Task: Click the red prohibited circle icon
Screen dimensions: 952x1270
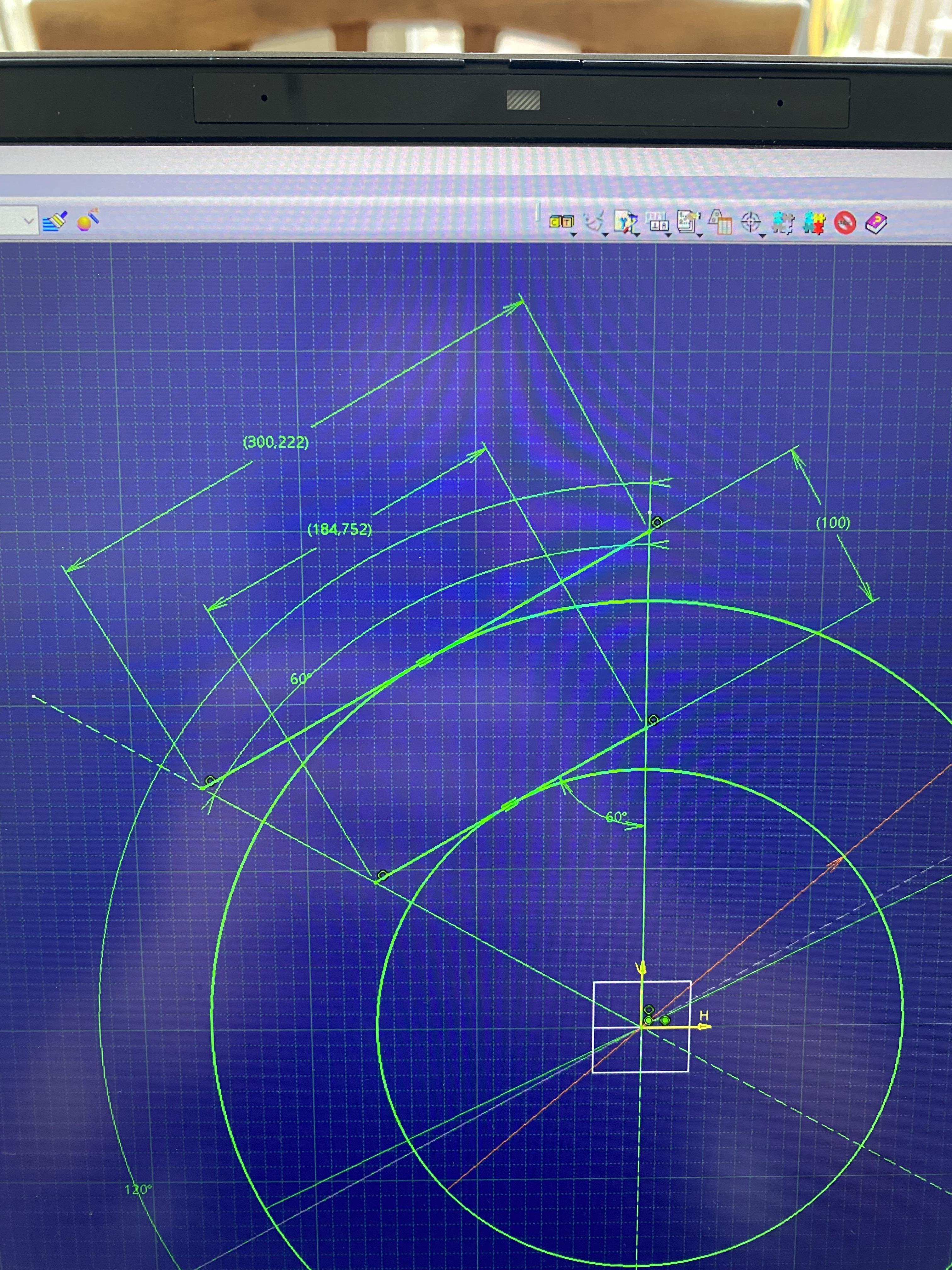Action: click(x=845, y=223)
